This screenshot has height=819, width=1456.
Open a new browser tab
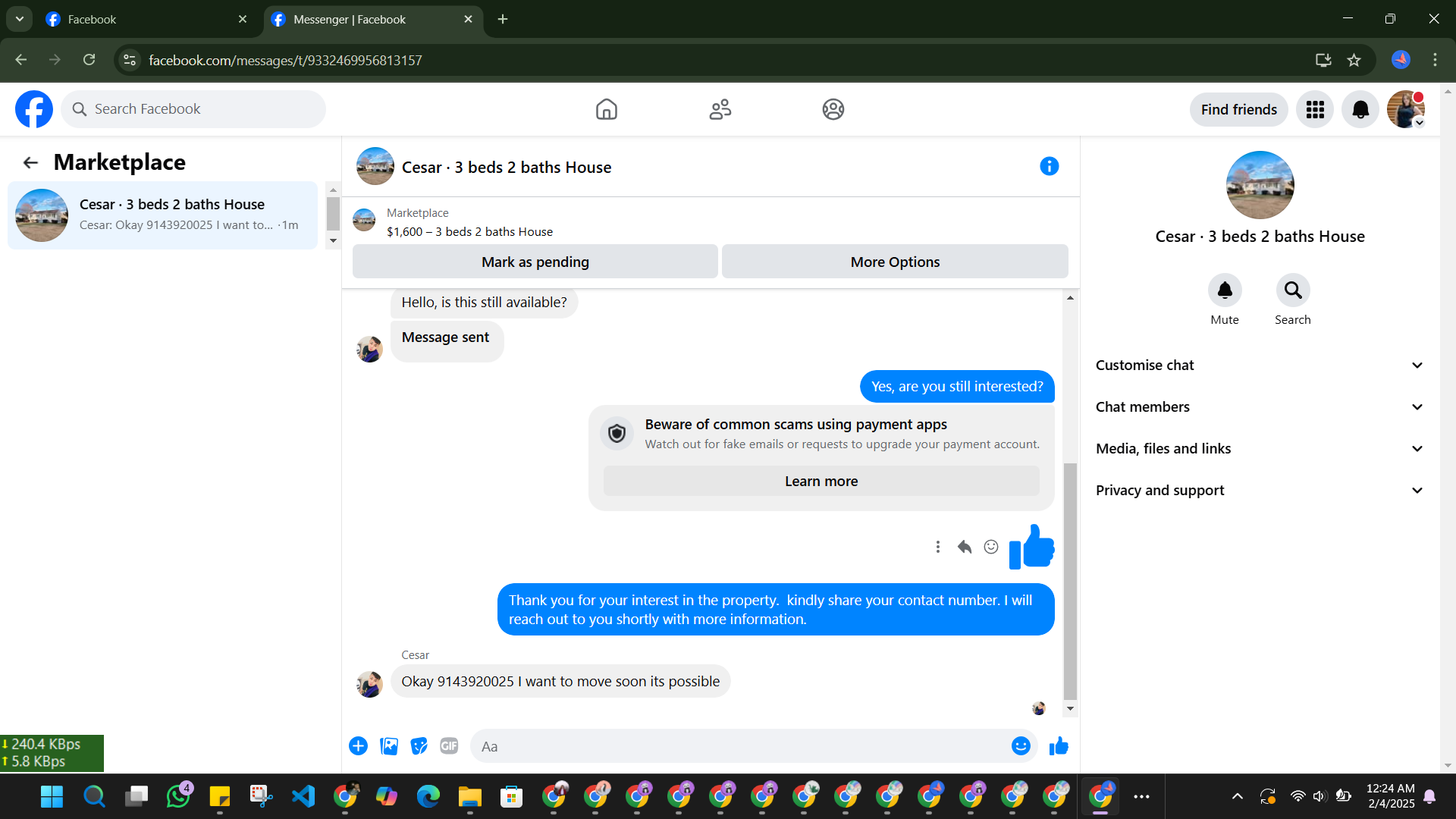coord(503,19)
